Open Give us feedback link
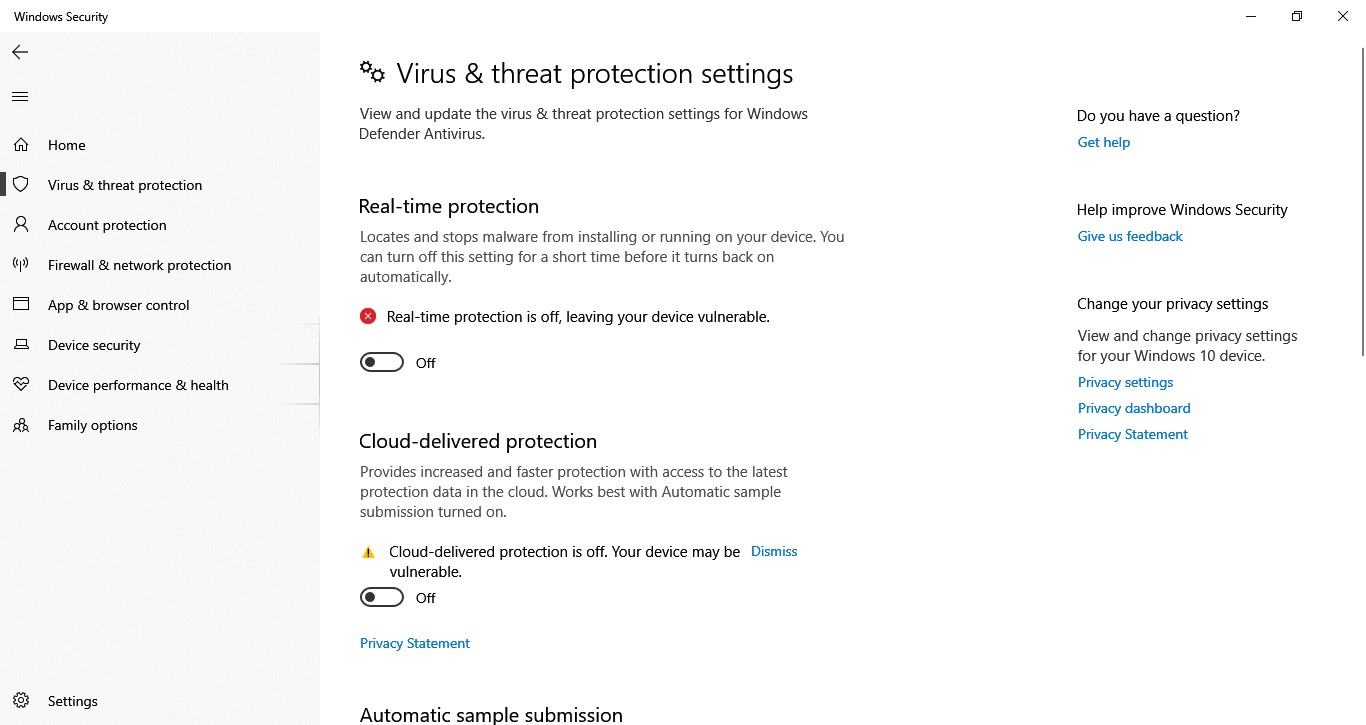 tap(1130, 236)
